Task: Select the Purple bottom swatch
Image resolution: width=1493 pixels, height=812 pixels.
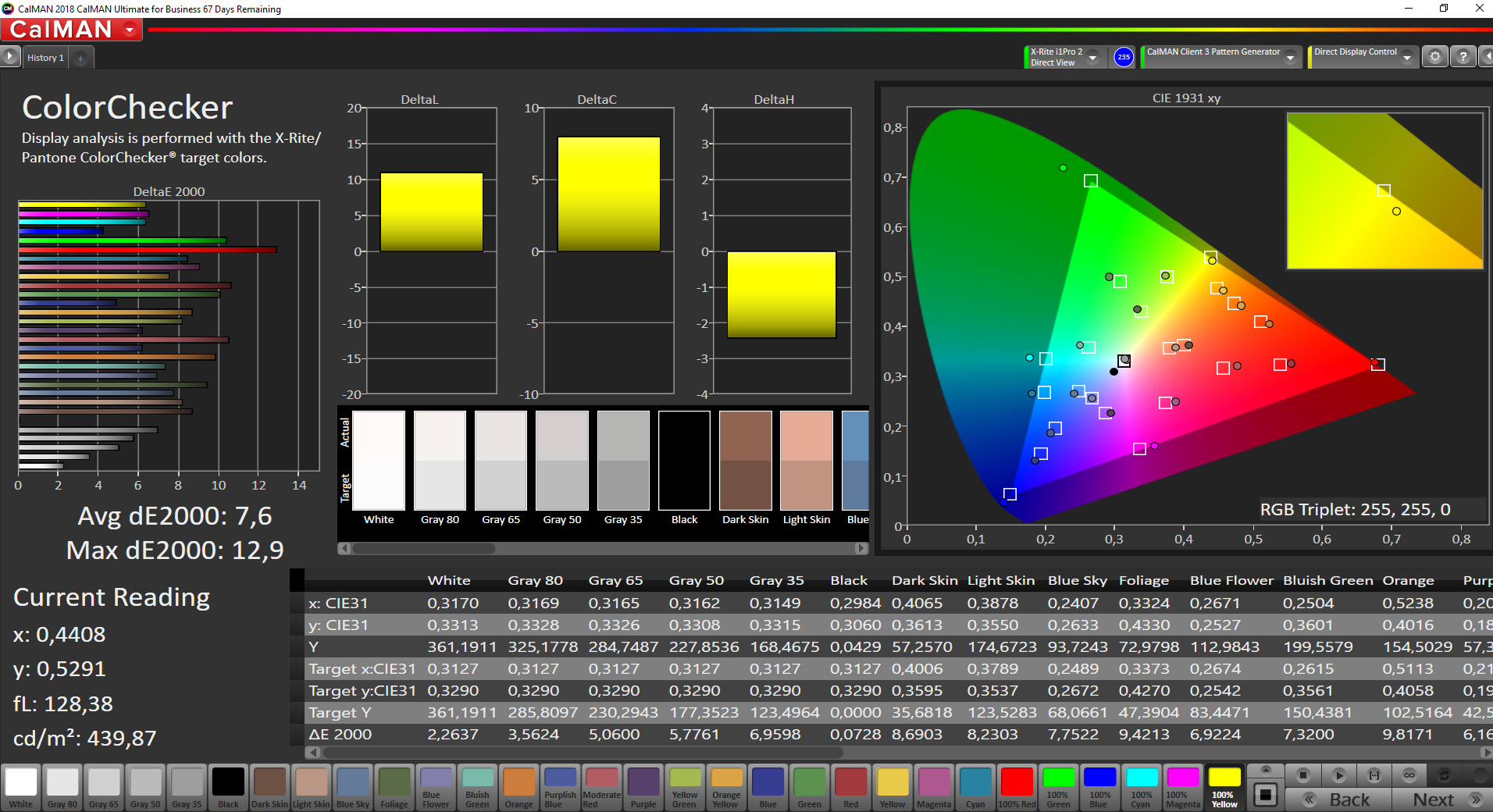Action: pos(643,787)
